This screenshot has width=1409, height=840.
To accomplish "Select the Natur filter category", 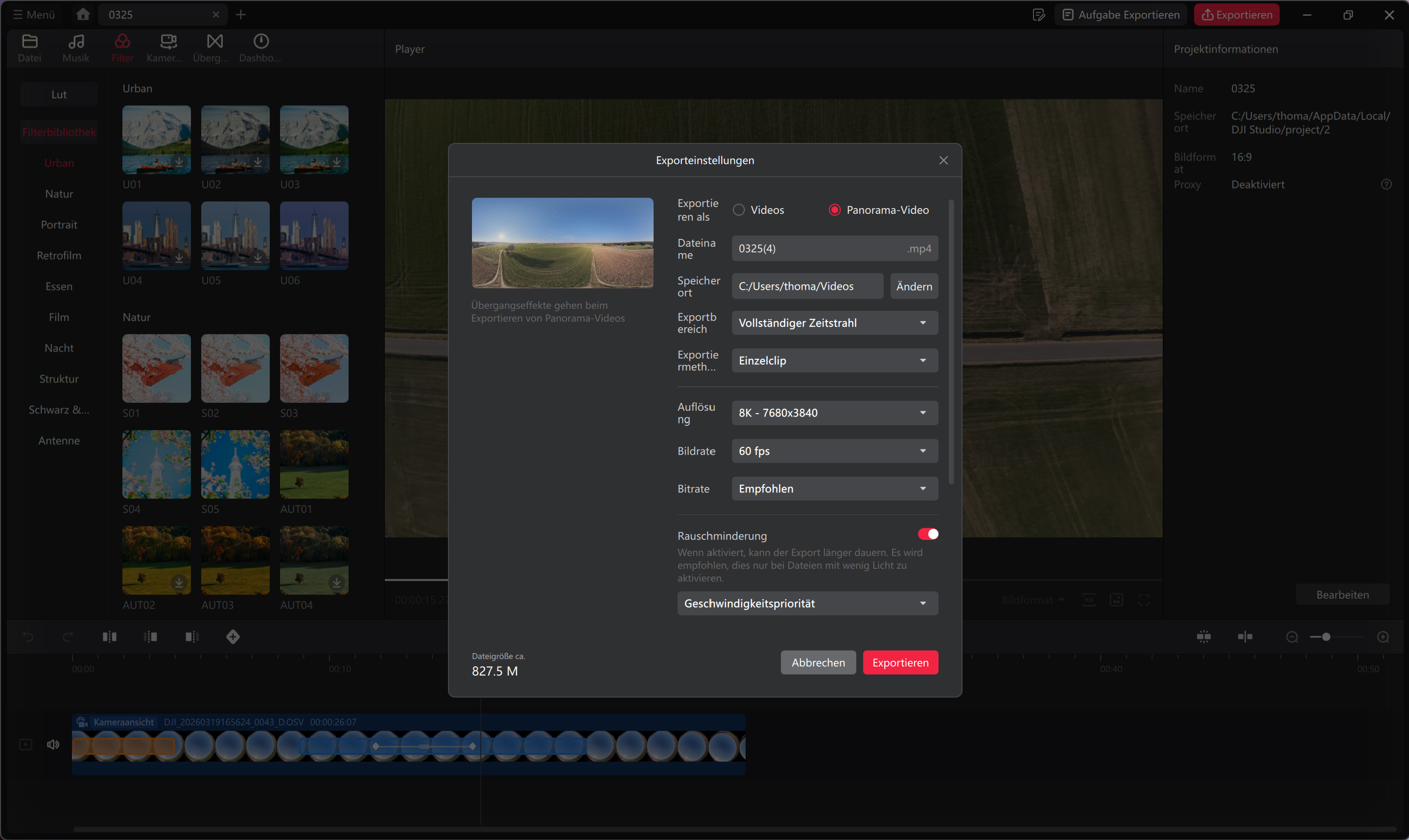I will [59, 193].
